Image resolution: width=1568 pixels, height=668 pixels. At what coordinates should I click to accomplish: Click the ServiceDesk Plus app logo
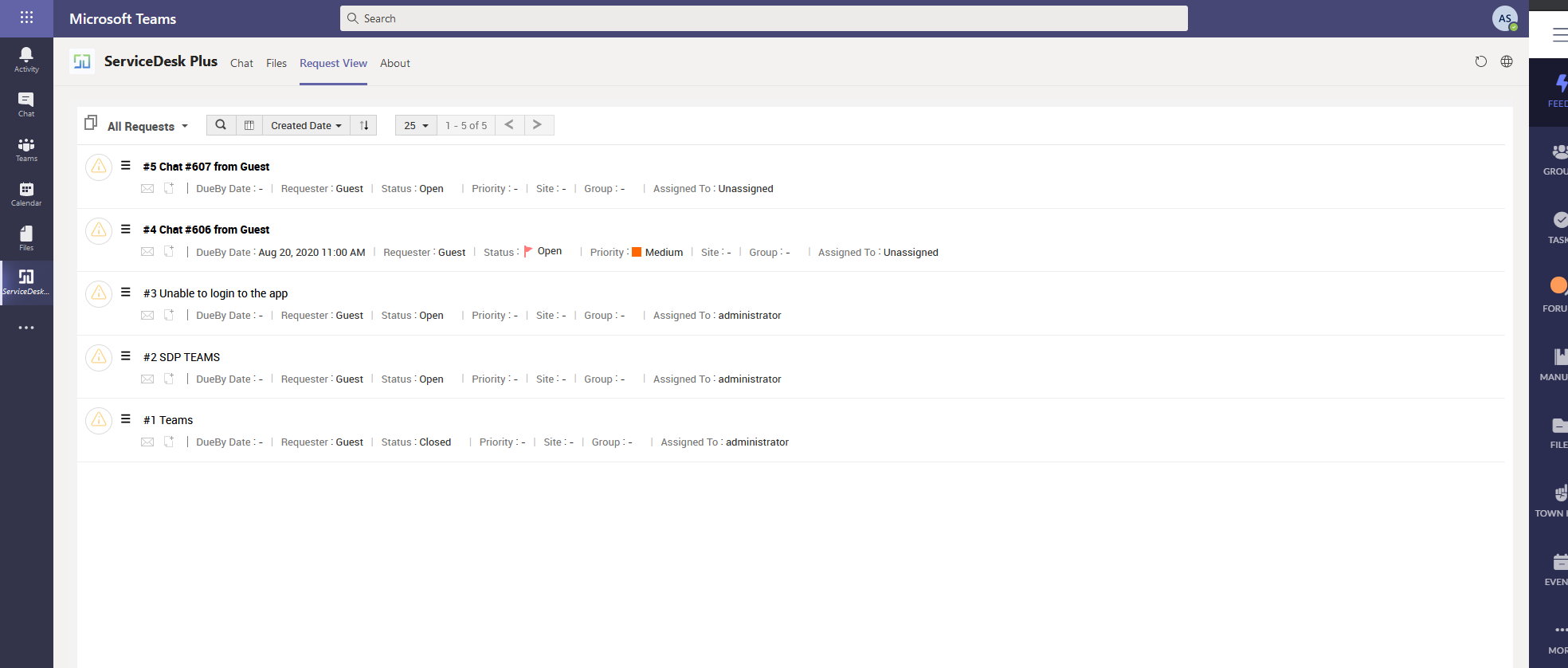pyautogui.click(x=82, y=61)
